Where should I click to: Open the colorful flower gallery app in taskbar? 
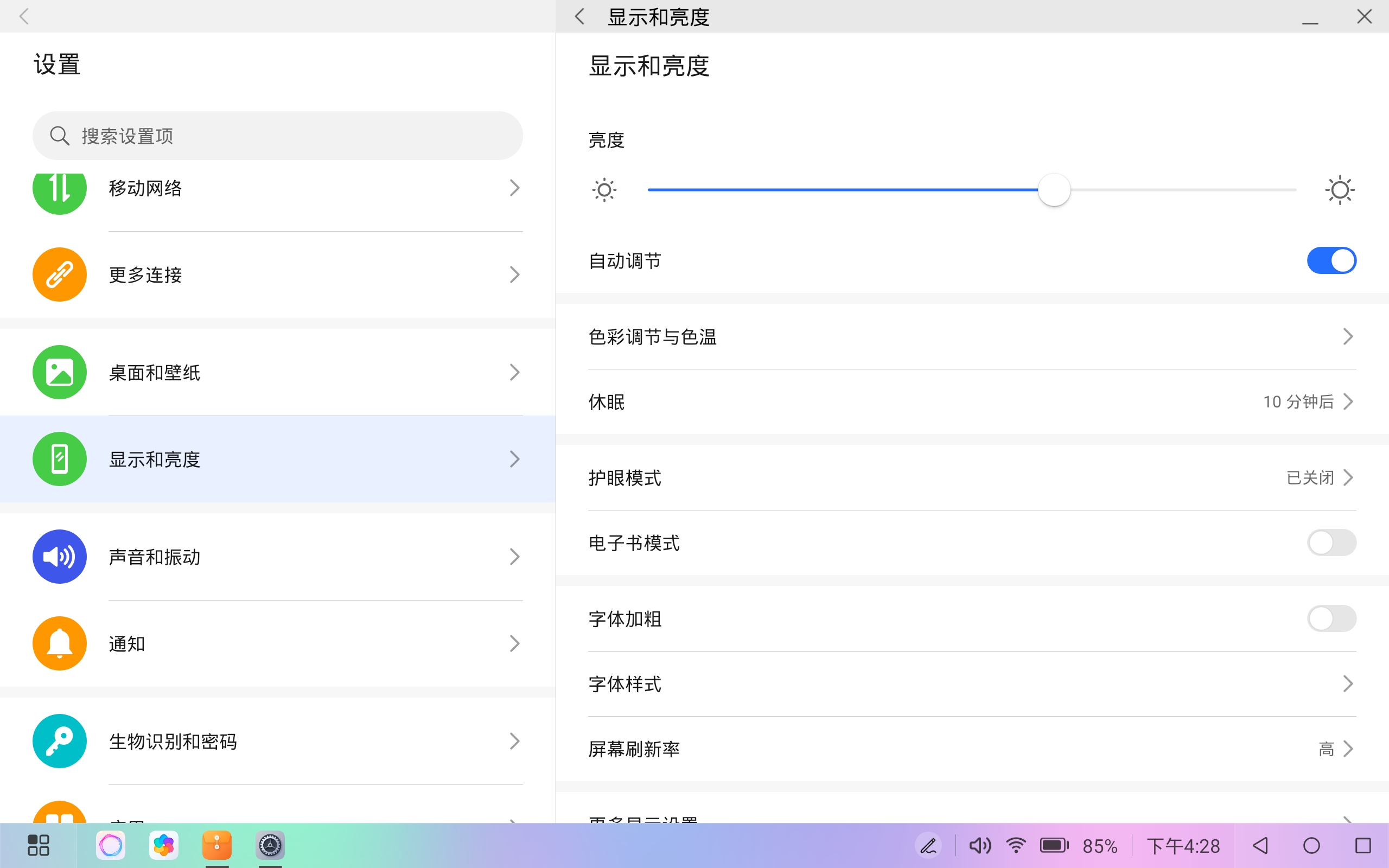(163, 845)
